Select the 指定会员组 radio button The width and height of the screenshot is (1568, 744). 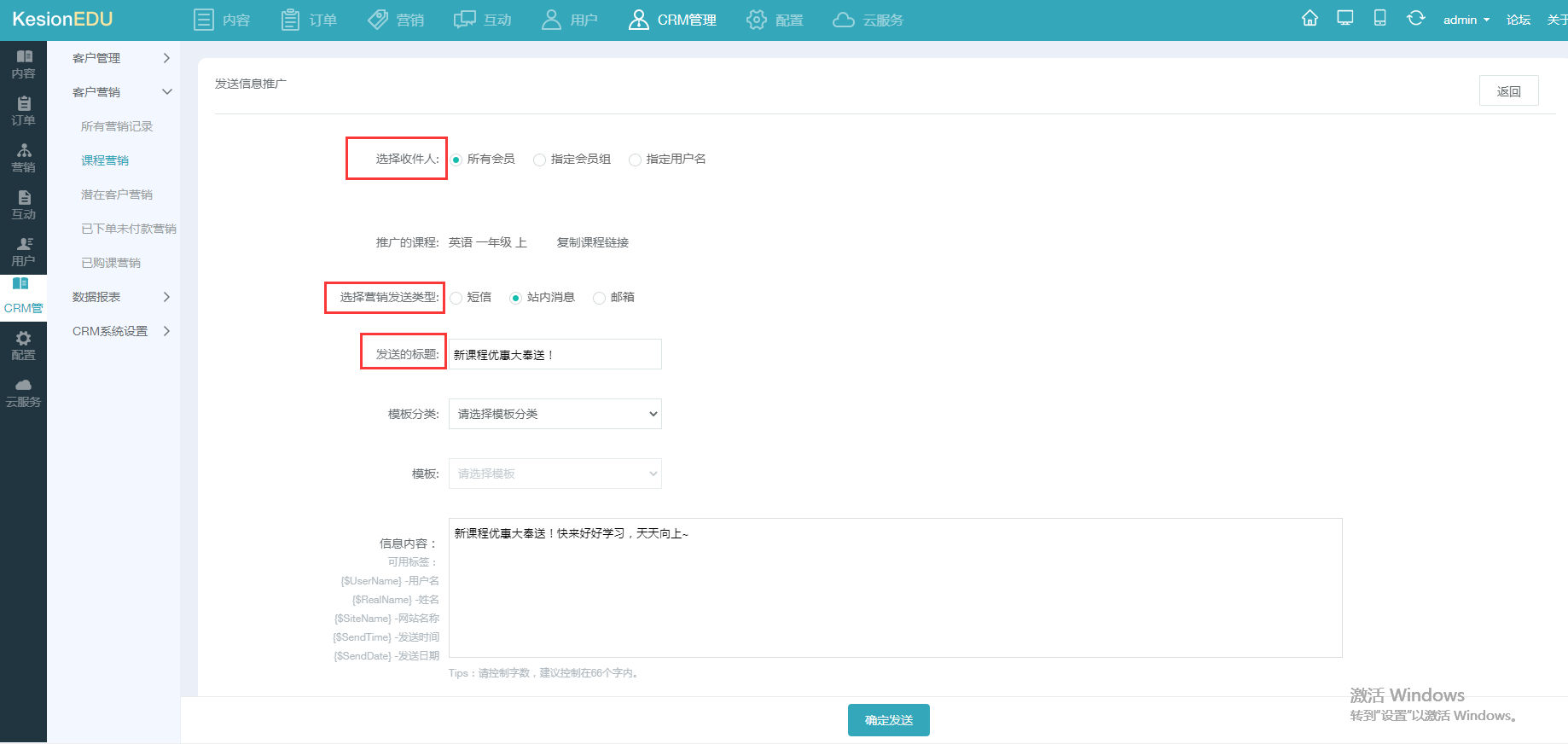[x=539, y=160]
